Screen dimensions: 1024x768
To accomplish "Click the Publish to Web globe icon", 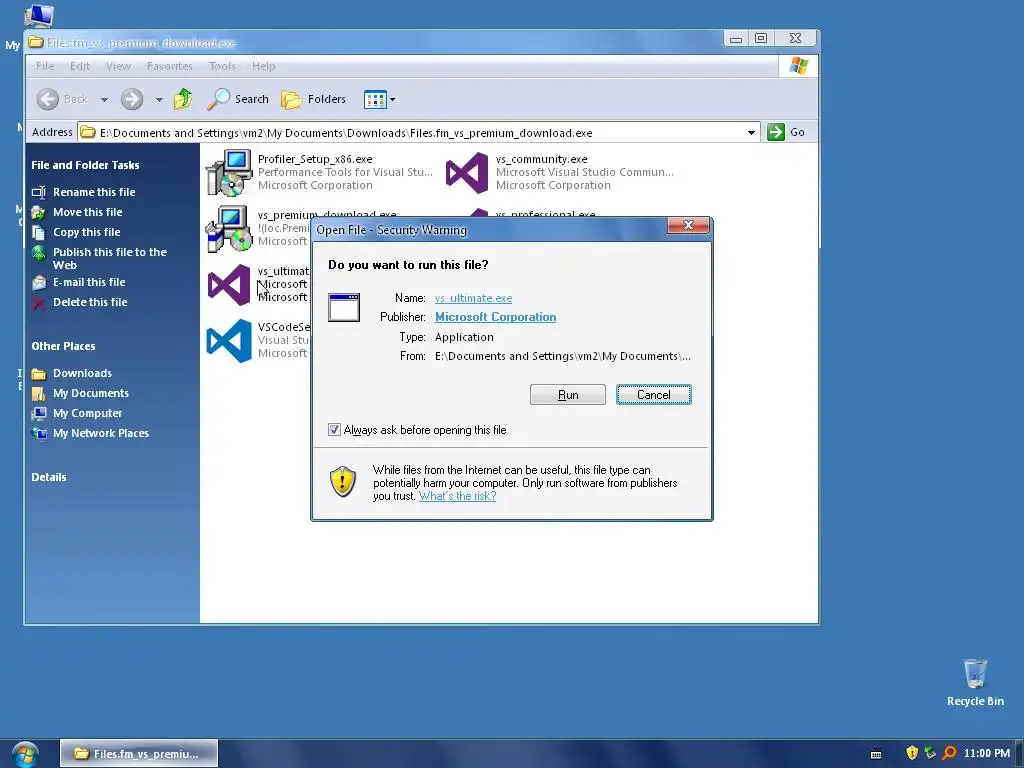I will [39, 253].
